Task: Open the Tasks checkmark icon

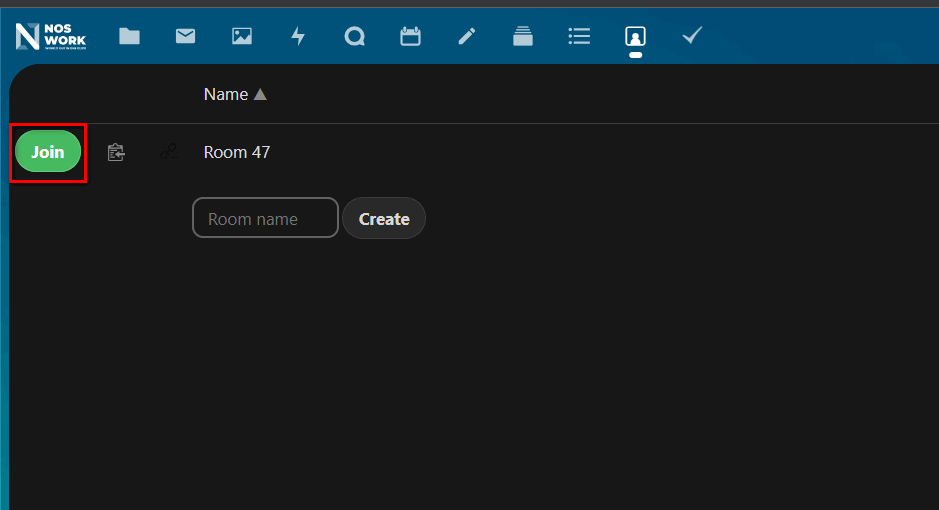Action: tap(692, 37)
